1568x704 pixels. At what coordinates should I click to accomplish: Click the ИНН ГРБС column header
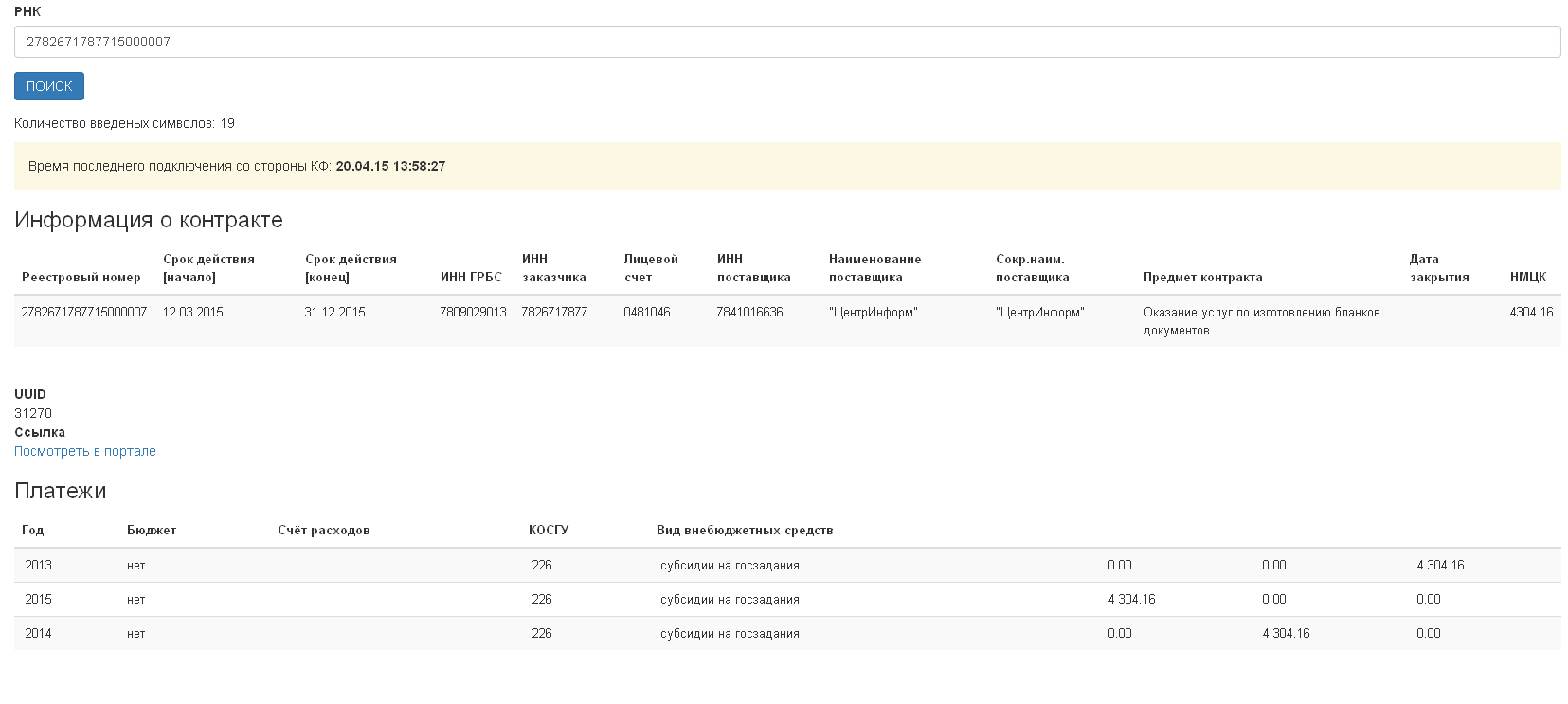[471, 277]
